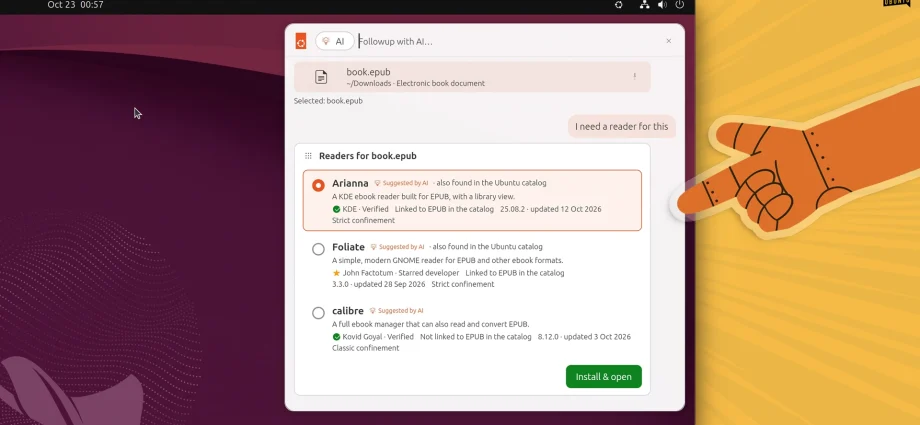
Task: Click the star icon beside John Factotum
Action: pos(336,273)
